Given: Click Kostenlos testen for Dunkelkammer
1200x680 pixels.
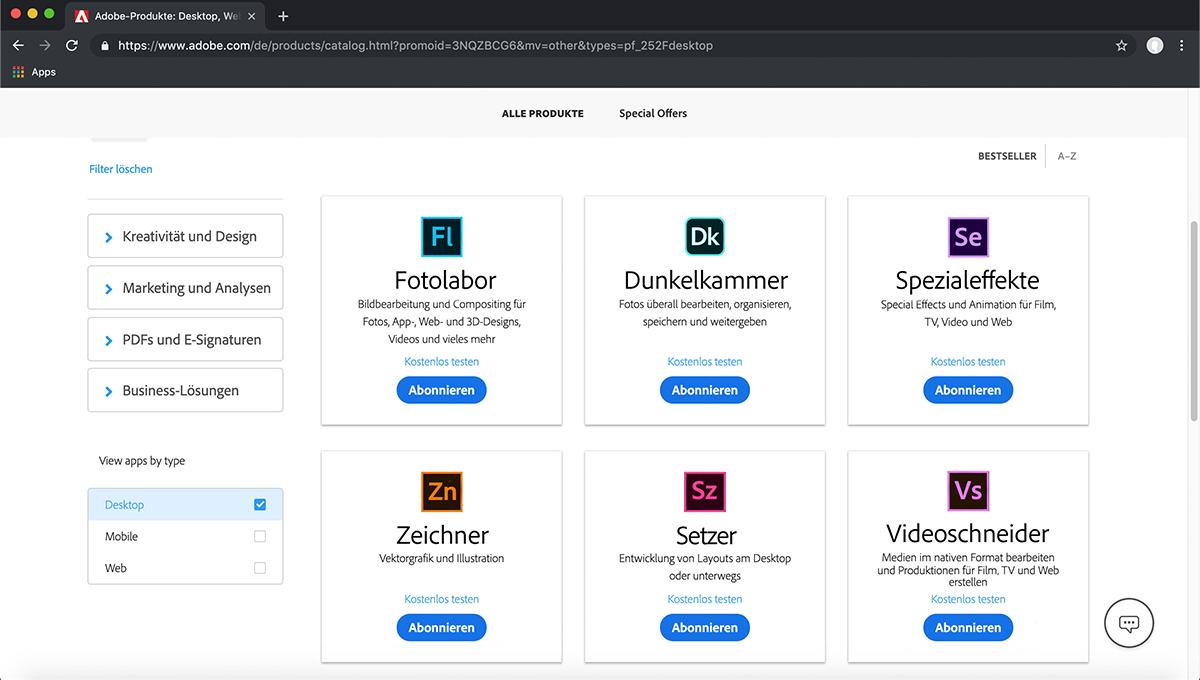Looking at the screenshot, I should pyautogui.click(x=705, y=362).
